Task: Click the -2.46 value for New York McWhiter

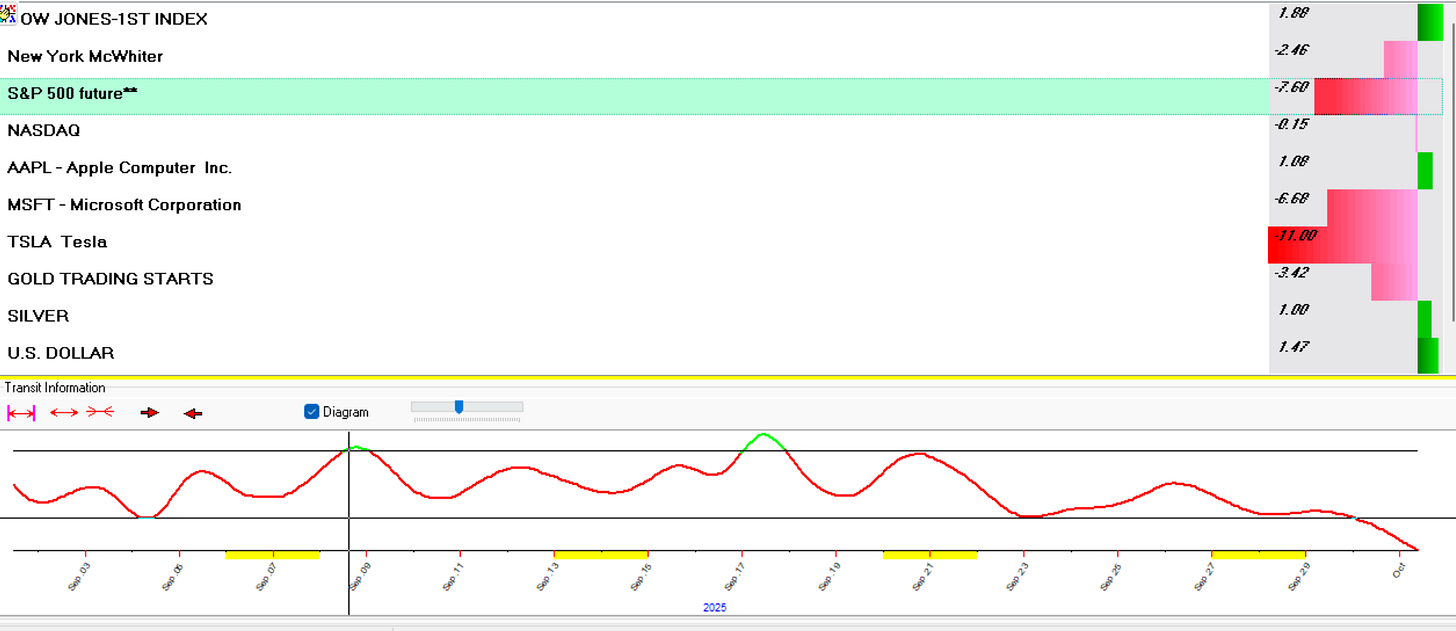Action: pyautogui.click(x=1291, y=50)
